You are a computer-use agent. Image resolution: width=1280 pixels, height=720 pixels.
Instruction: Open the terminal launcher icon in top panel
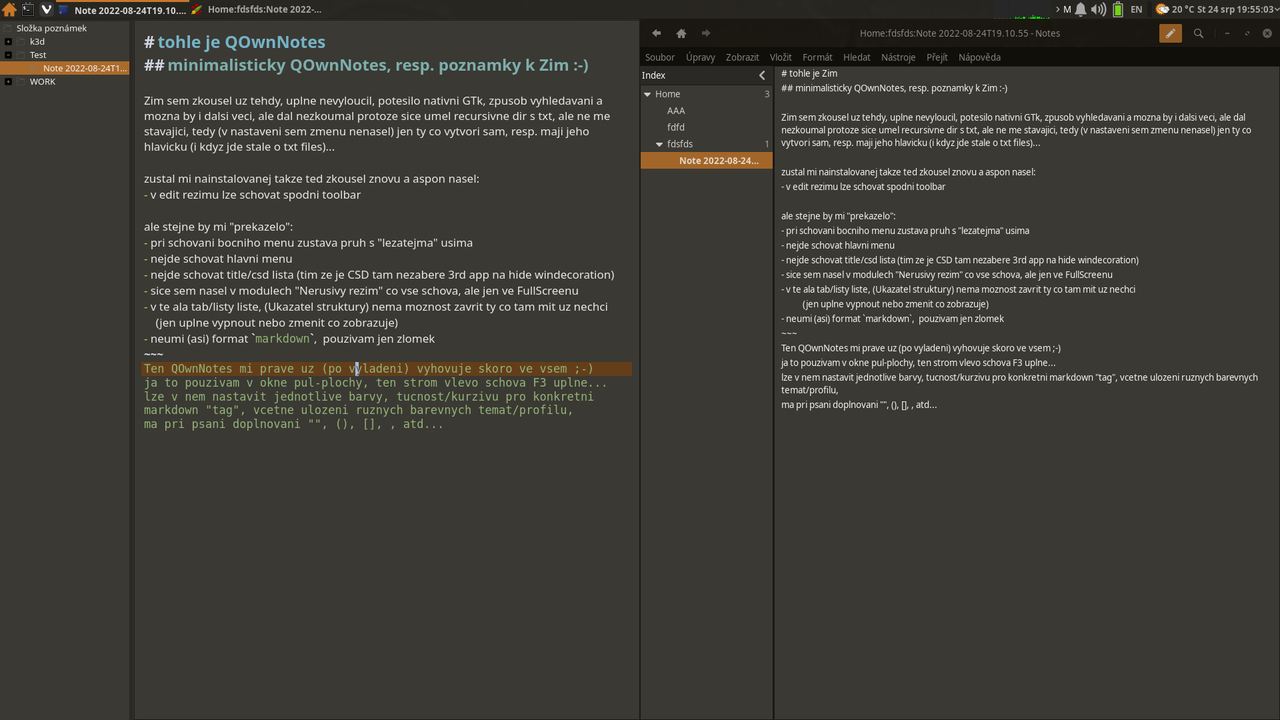tap(28, 10)
